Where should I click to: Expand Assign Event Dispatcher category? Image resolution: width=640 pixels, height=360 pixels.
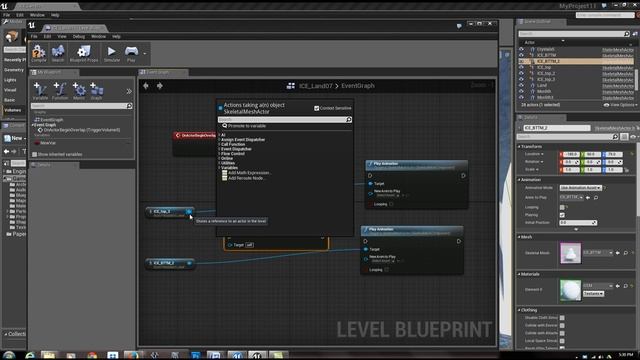[x=243, y=140]
